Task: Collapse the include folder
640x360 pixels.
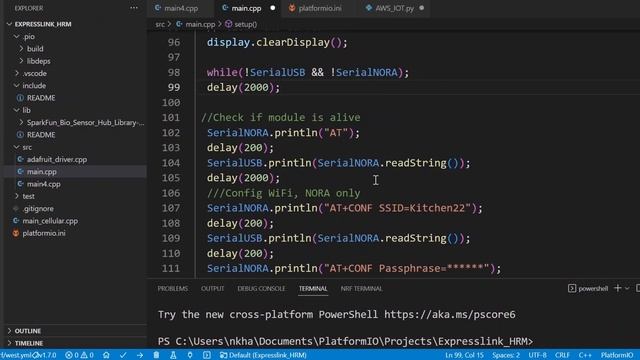Action: coord(17,85)
